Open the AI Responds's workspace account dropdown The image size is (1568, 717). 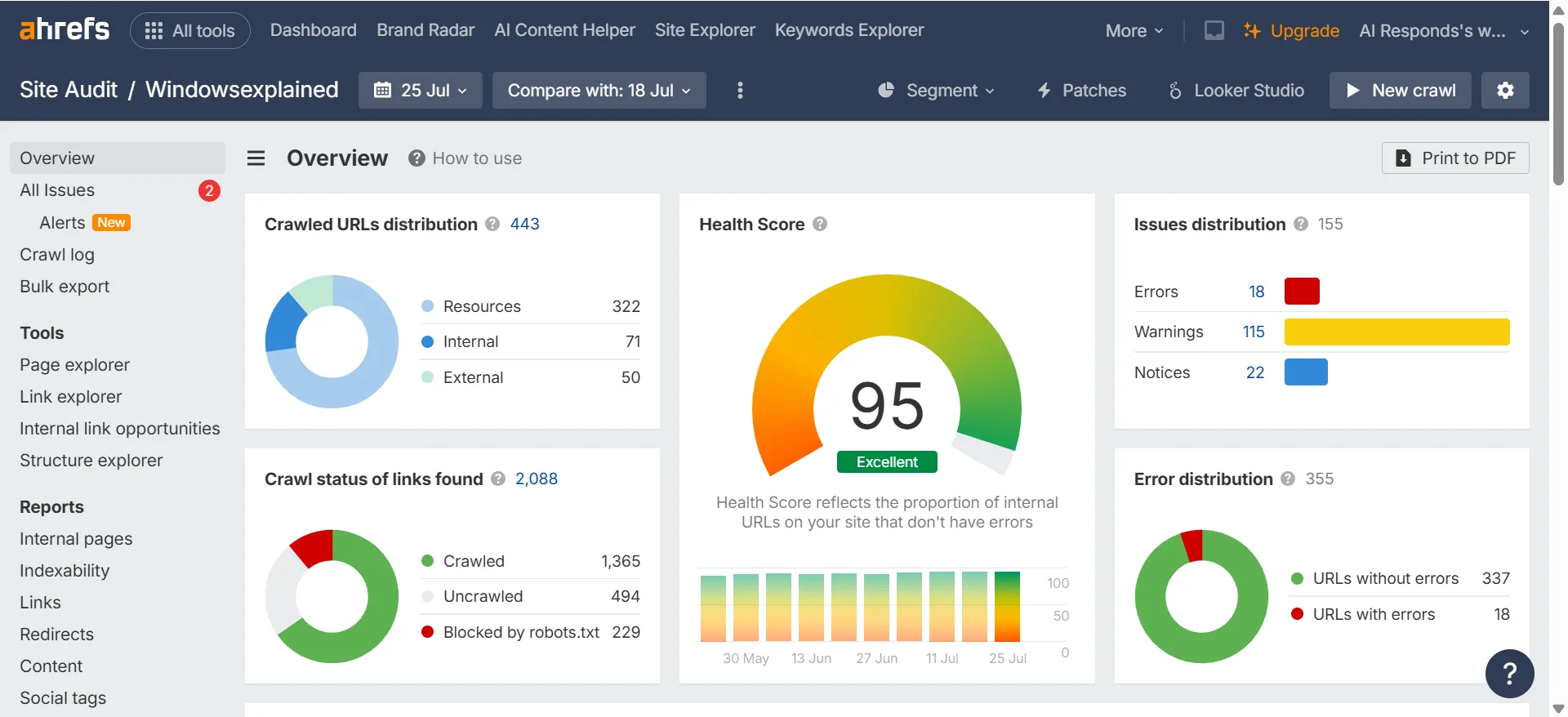pos(1444,31)
